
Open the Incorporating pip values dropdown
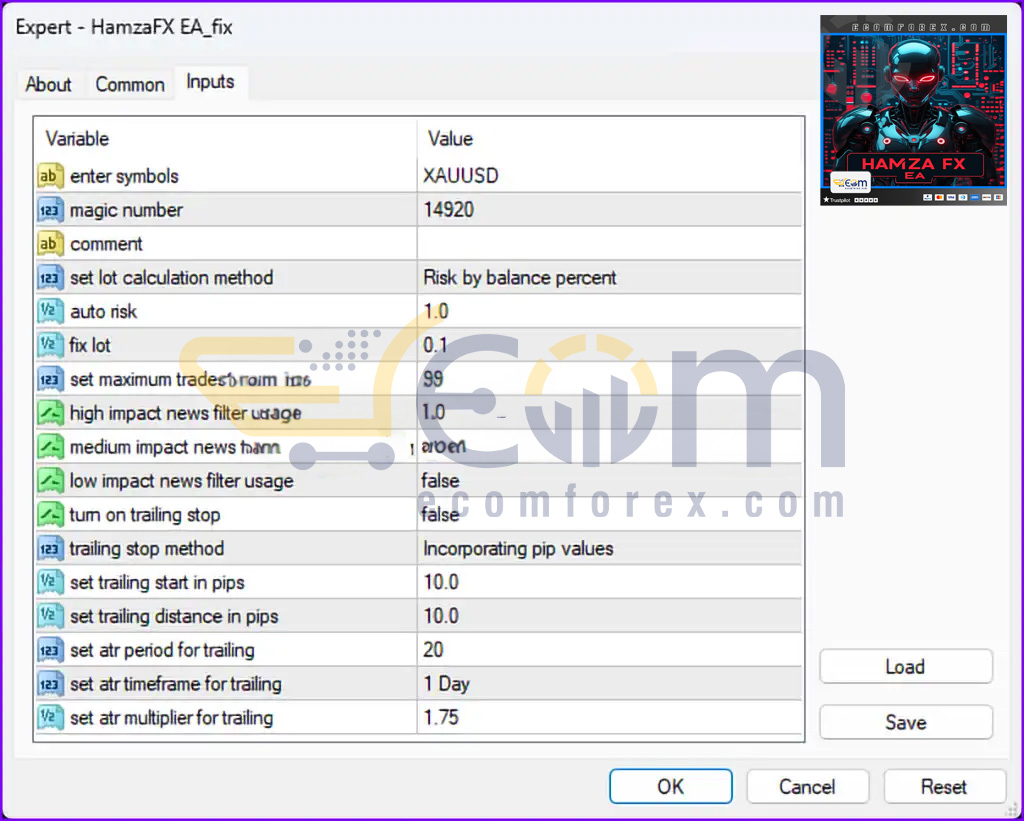pyautogui.click(x=609, y=549)
